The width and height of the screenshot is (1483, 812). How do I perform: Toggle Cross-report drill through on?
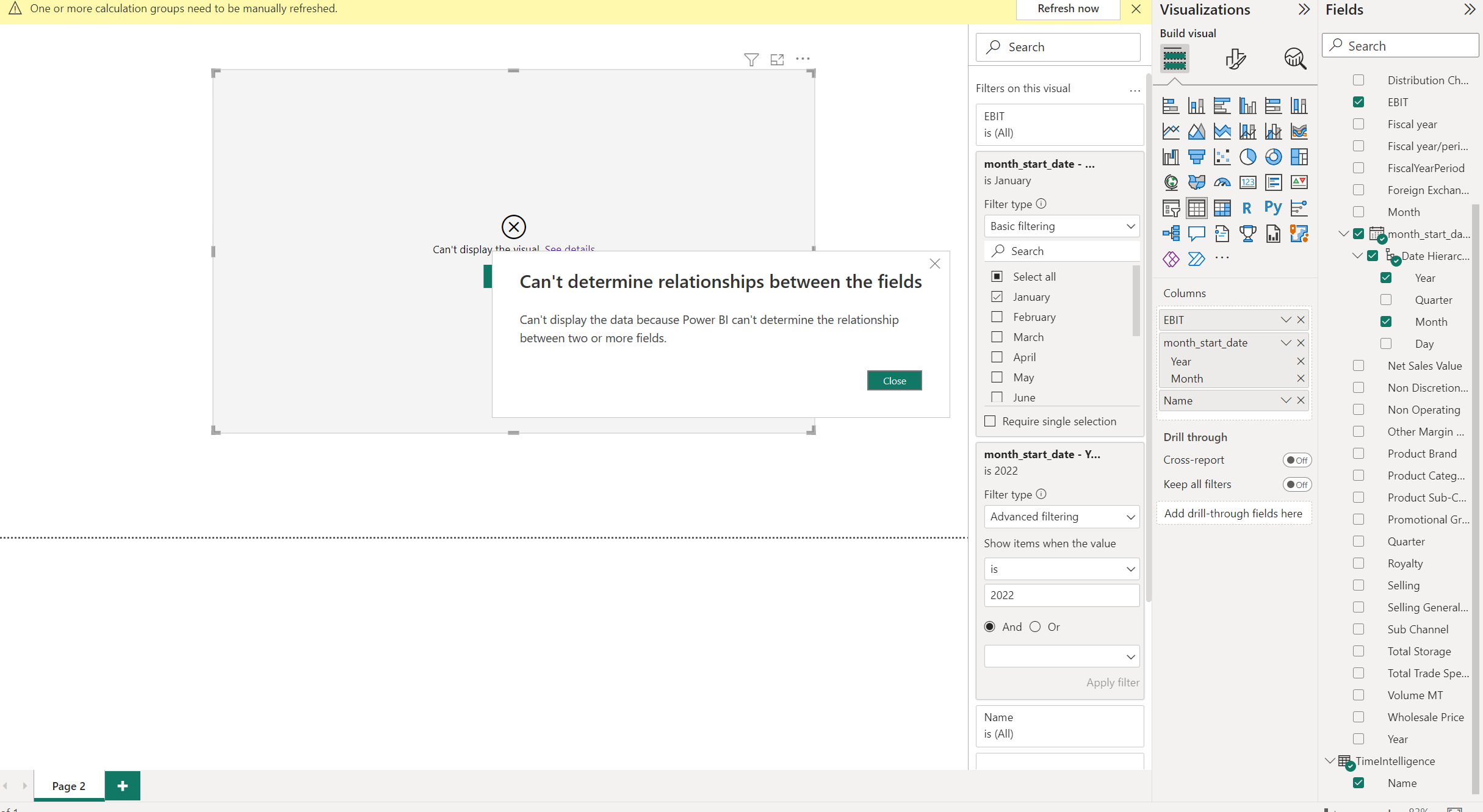coord(1297,460)
